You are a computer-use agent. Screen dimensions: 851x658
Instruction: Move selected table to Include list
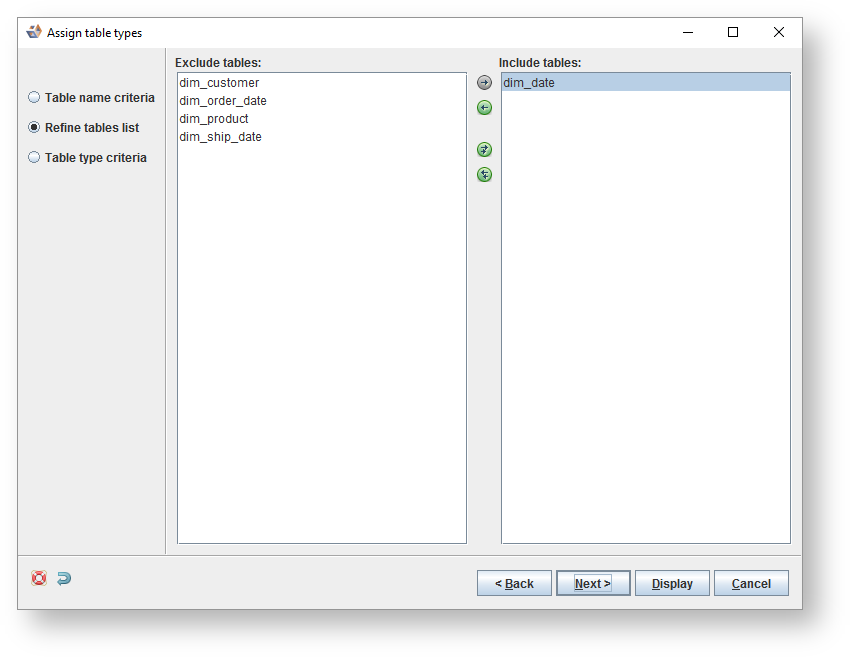(484, 82)
